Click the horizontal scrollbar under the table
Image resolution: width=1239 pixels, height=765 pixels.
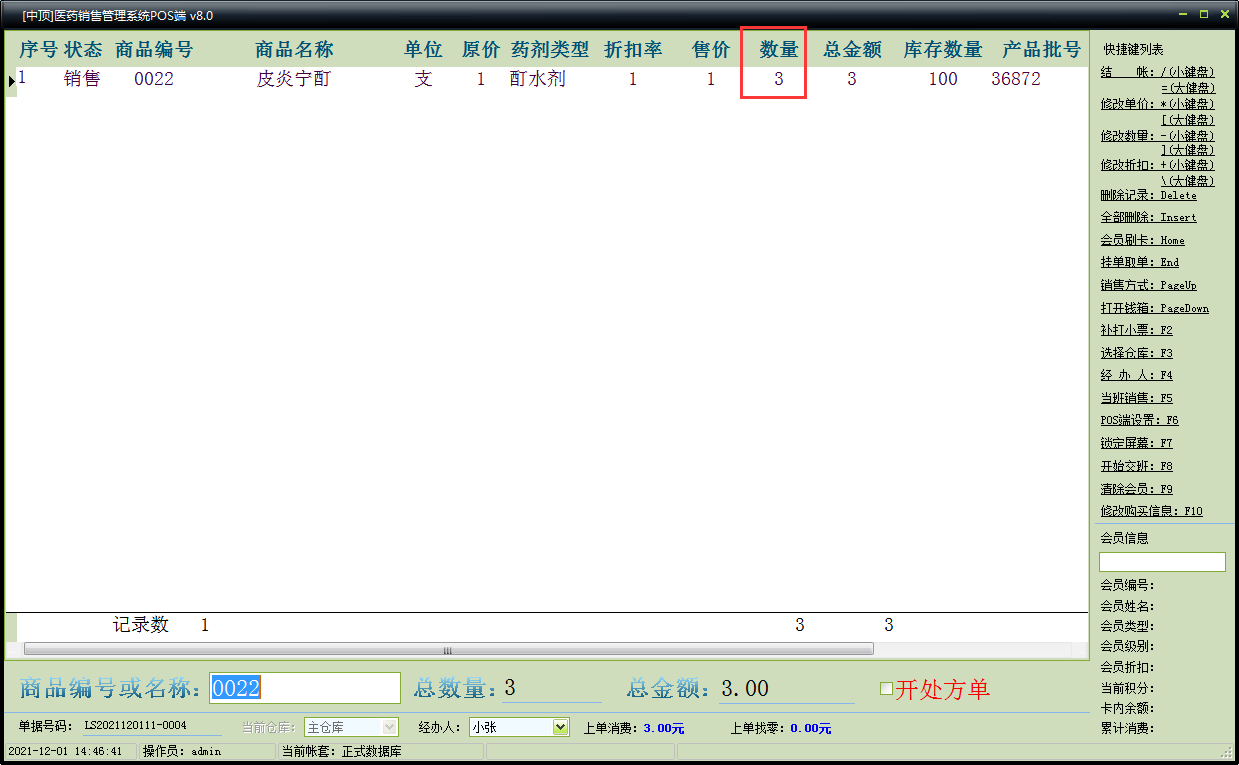point(448,649)
